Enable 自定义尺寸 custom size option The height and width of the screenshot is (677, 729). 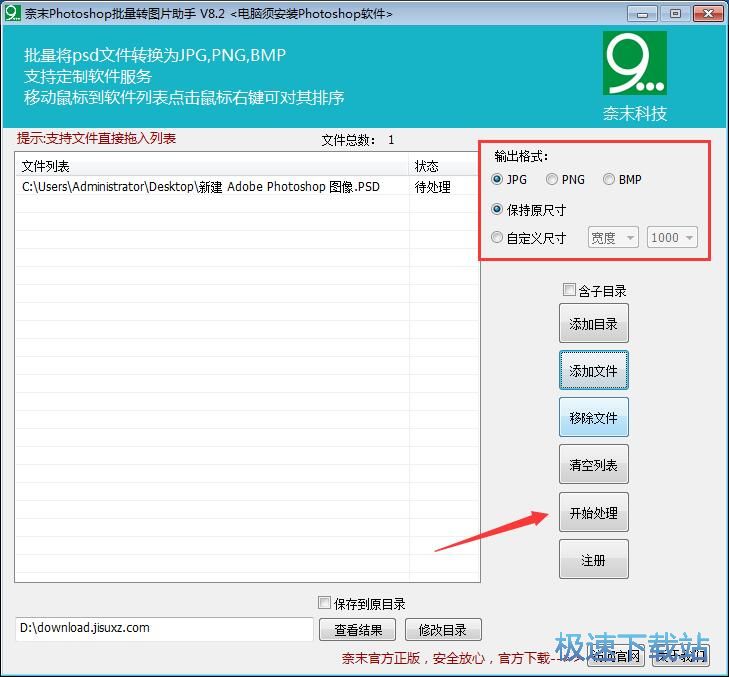point(498,238)
